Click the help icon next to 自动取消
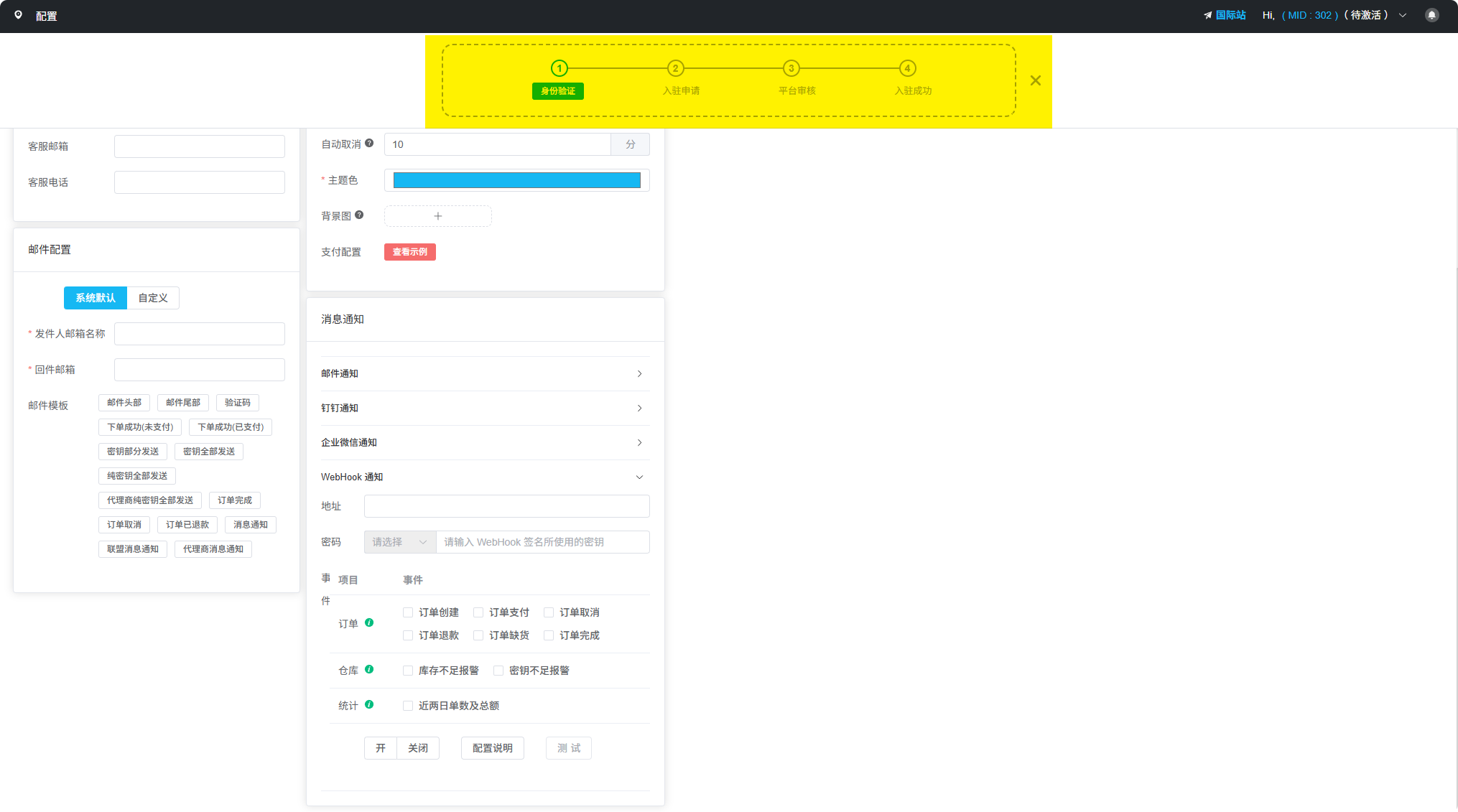 click(x=369, y=143)
